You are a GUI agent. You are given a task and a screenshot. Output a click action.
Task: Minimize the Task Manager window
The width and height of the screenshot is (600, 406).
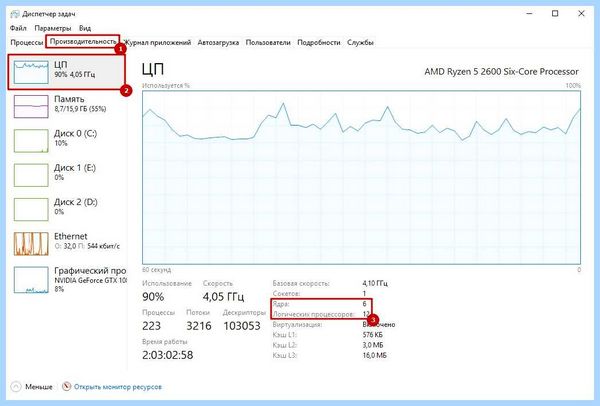click(530, 14)
